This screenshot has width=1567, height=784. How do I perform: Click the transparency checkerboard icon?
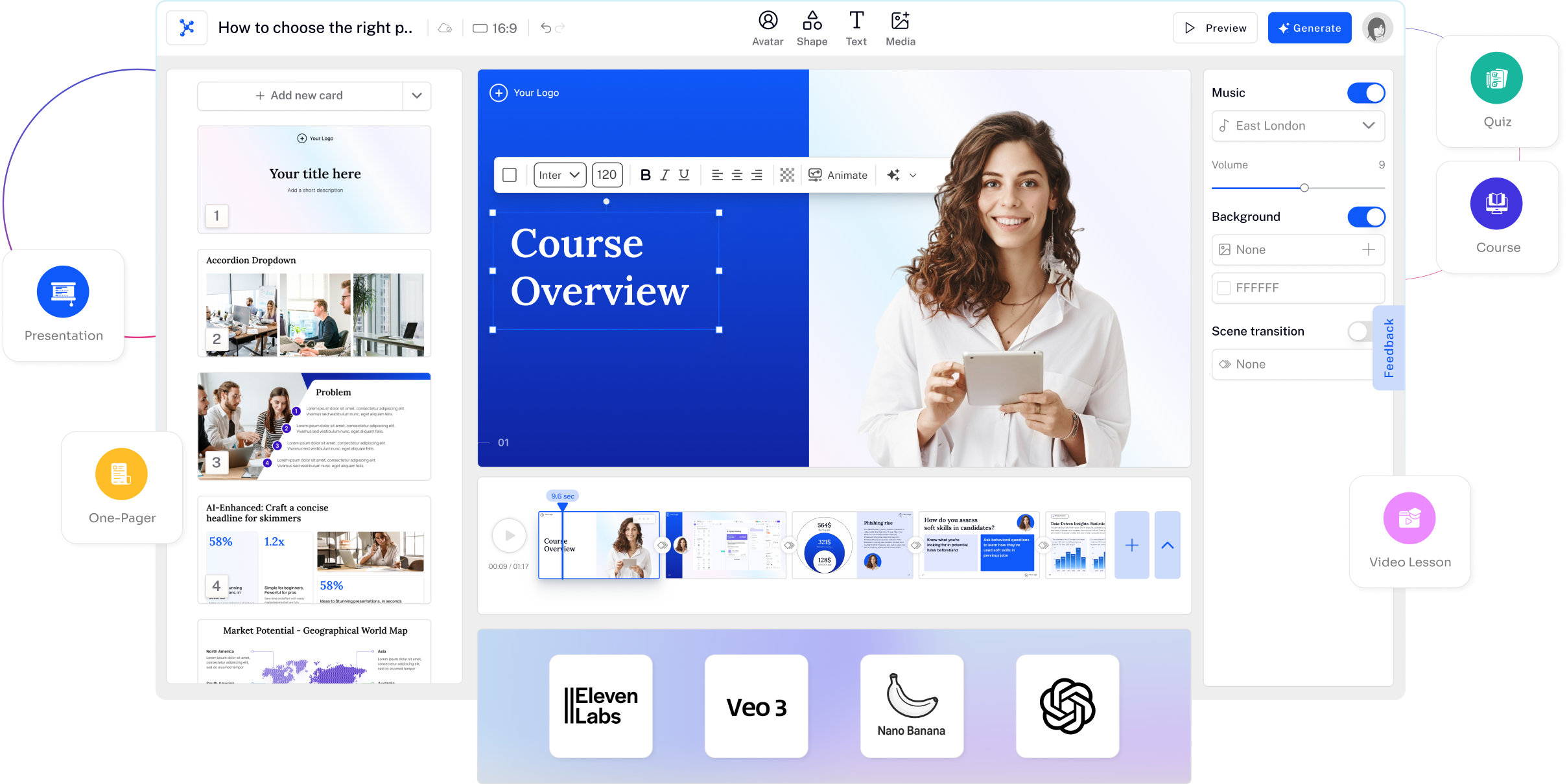[787, 175]
